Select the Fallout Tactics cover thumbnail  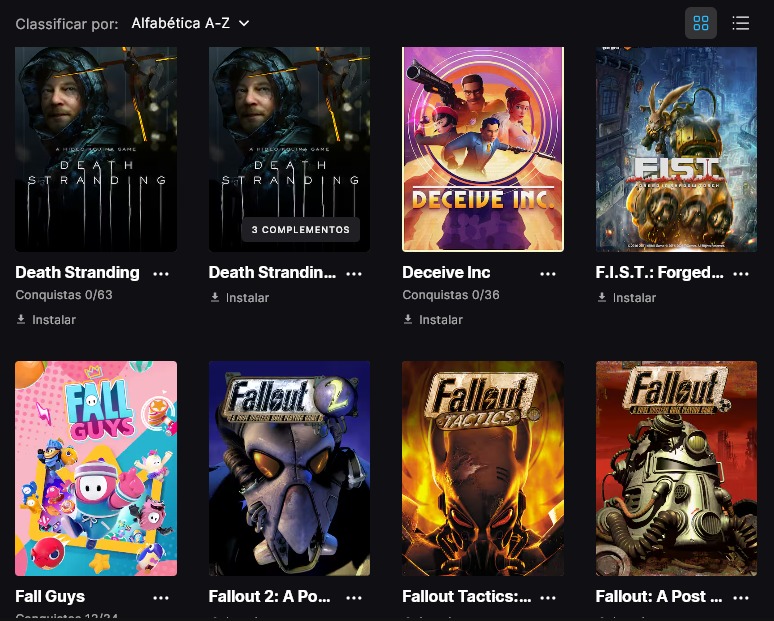click(483, 468)
